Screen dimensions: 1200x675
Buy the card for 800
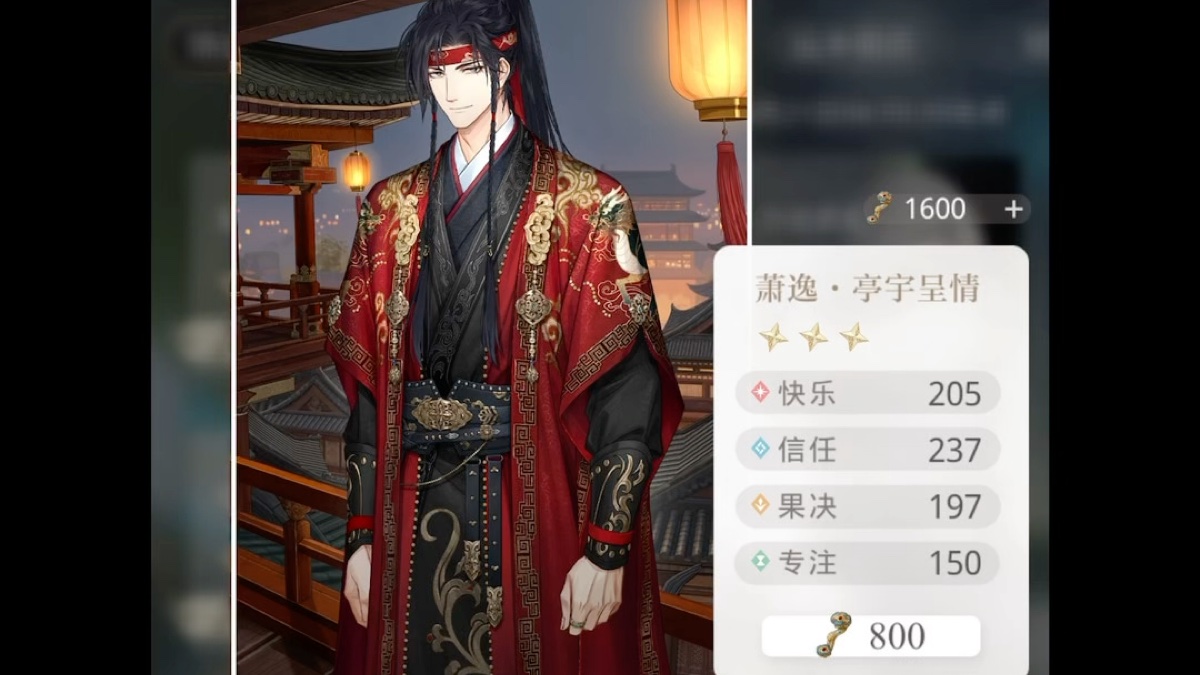(871, 636)
